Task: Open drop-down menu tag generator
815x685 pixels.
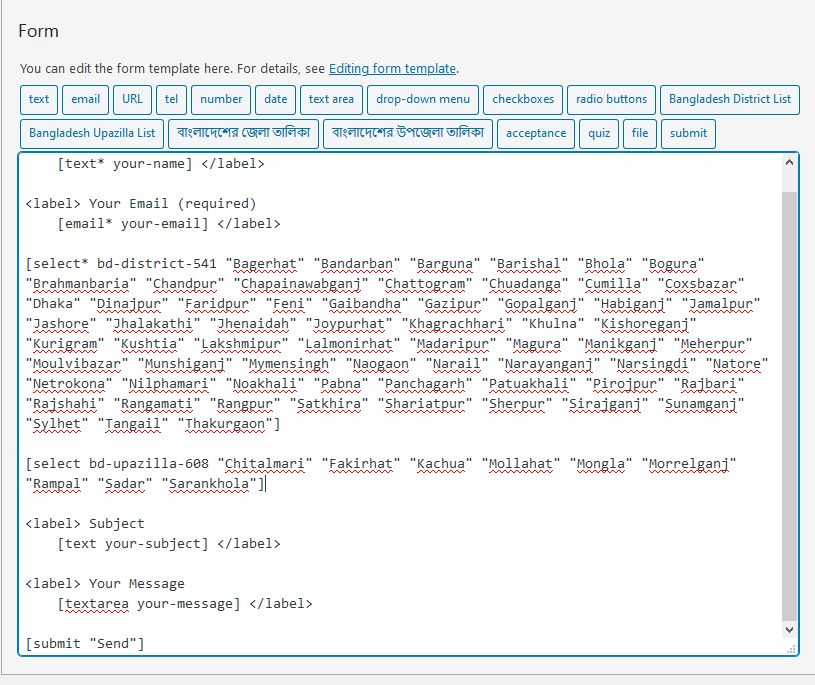Action: 423,99
